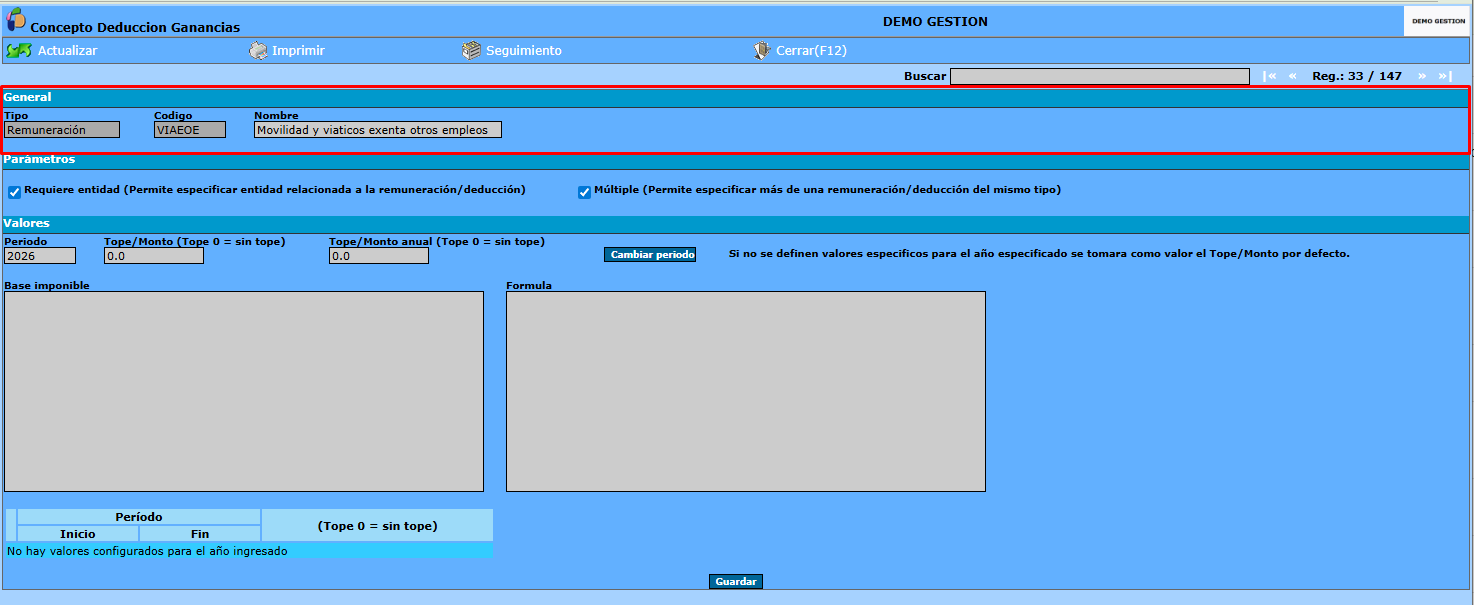Click inside the Formula text area
Screen dimensions: 1474x605
746,392
